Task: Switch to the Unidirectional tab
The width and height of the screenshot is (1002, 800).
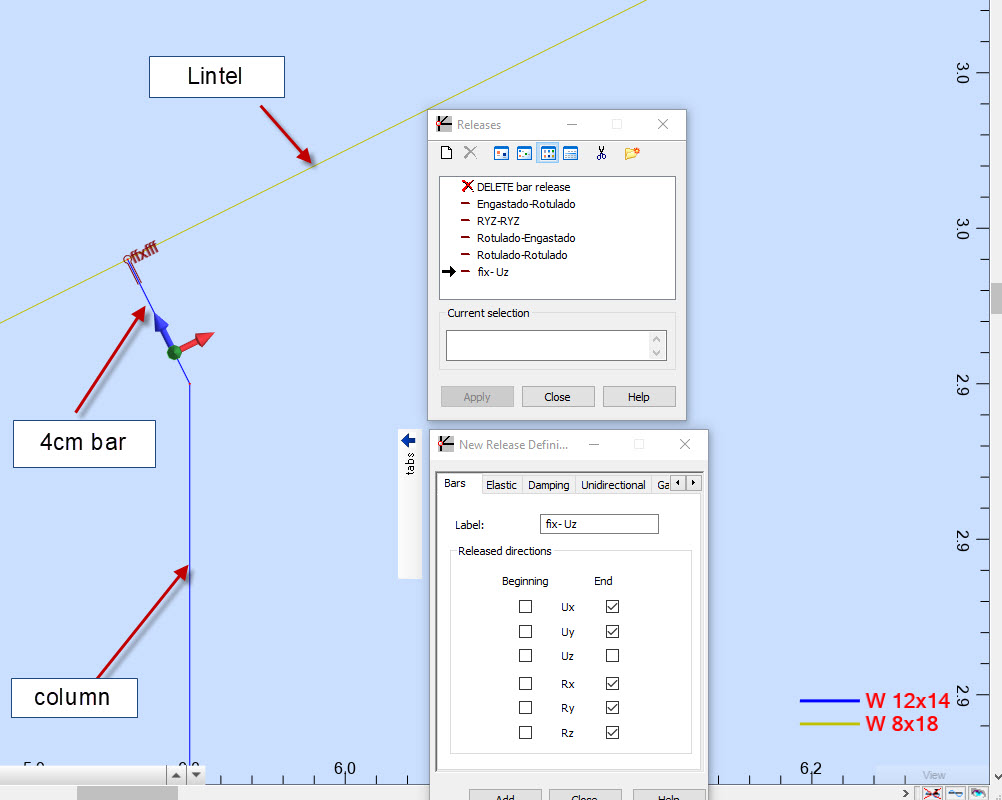Action: (613, 485)
